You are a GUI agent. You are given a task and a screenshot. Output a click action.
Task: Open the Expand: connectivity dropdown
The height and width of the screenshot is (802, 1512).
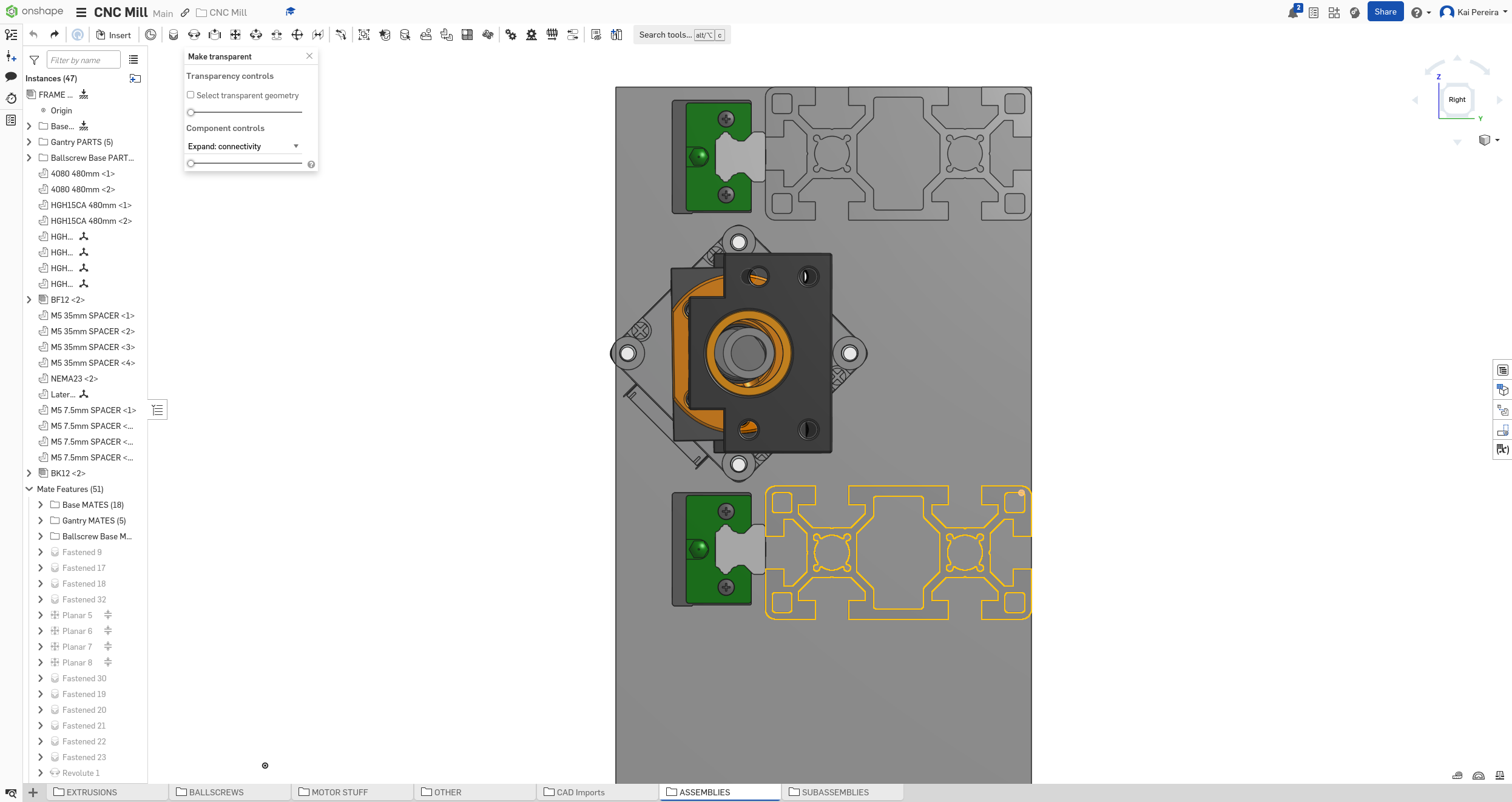click(243, 146)
